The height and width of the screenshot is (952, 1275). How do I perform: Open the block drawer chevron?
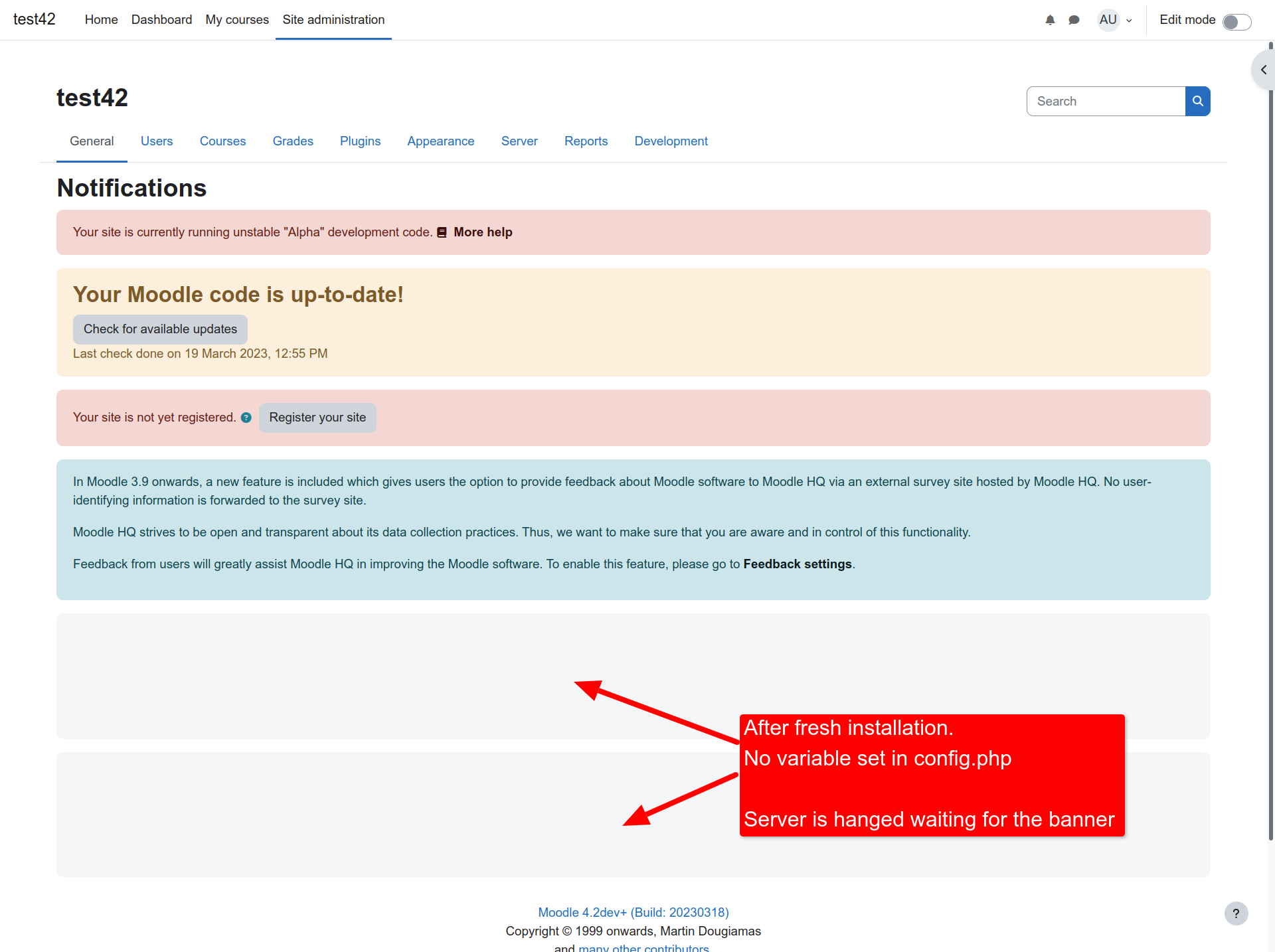click(x=1264, y=70)
